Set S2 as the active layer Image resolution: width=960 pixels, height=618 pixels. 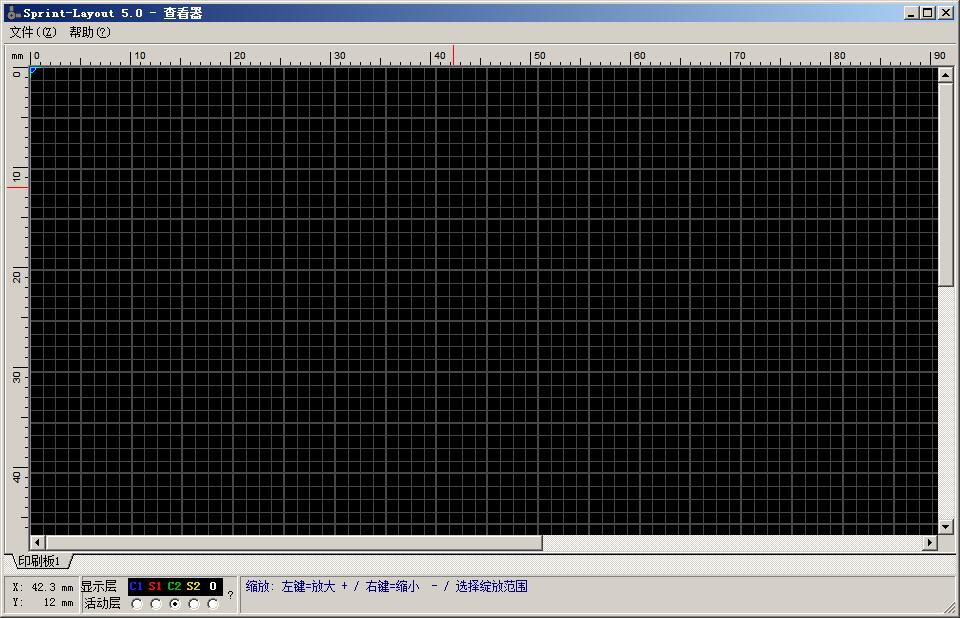click(194, 605)
